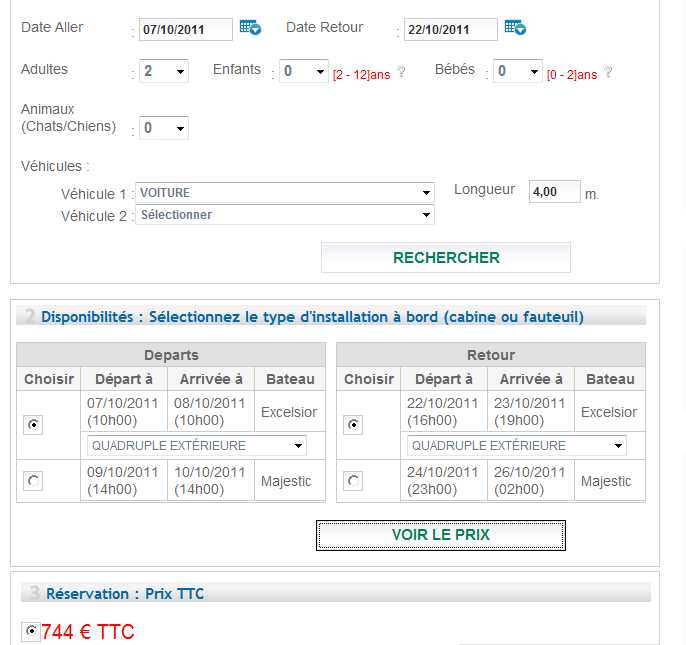Open the Adultes count dropdown

[164, 71]
